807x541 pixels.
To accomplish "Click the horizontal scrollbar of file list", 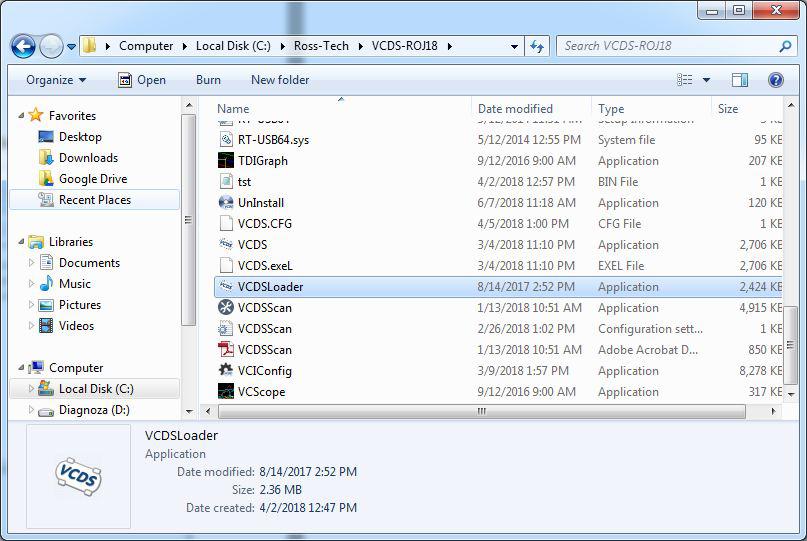I will pos(482,411).
